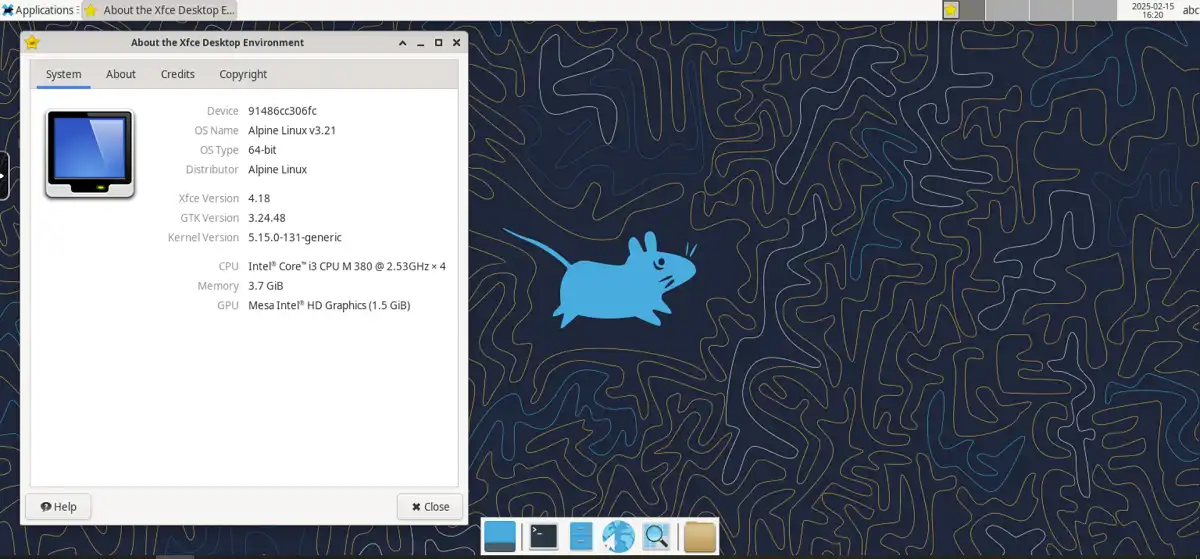Click the taskbar About the Xfce Desktop entry
Viewport: 1200px width, 559px height.
pyautogui.click(x=160, y=10)
